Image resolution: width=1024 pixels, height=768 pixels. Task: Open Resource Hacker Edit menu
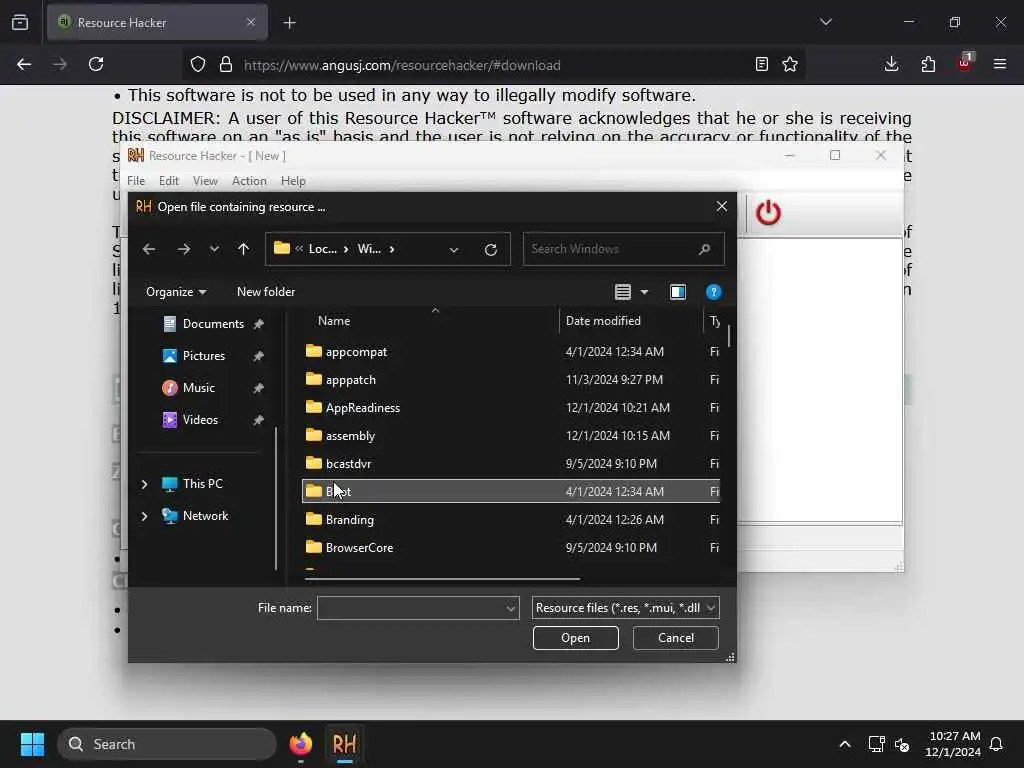point(168,181)
